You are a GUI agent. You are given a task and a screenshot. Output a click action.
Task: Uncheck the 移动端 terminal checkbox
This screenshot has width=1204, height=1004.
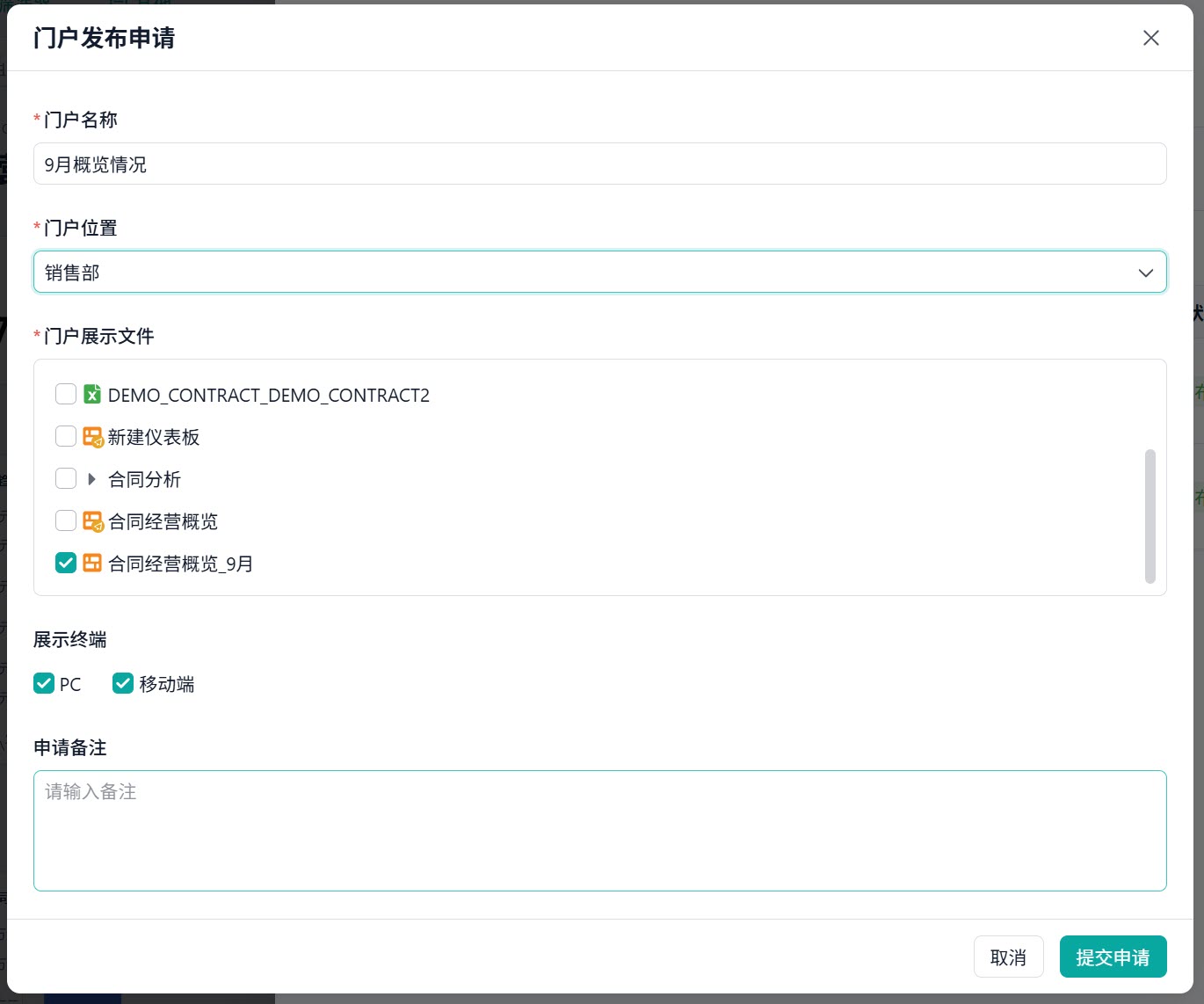(123, 683)
